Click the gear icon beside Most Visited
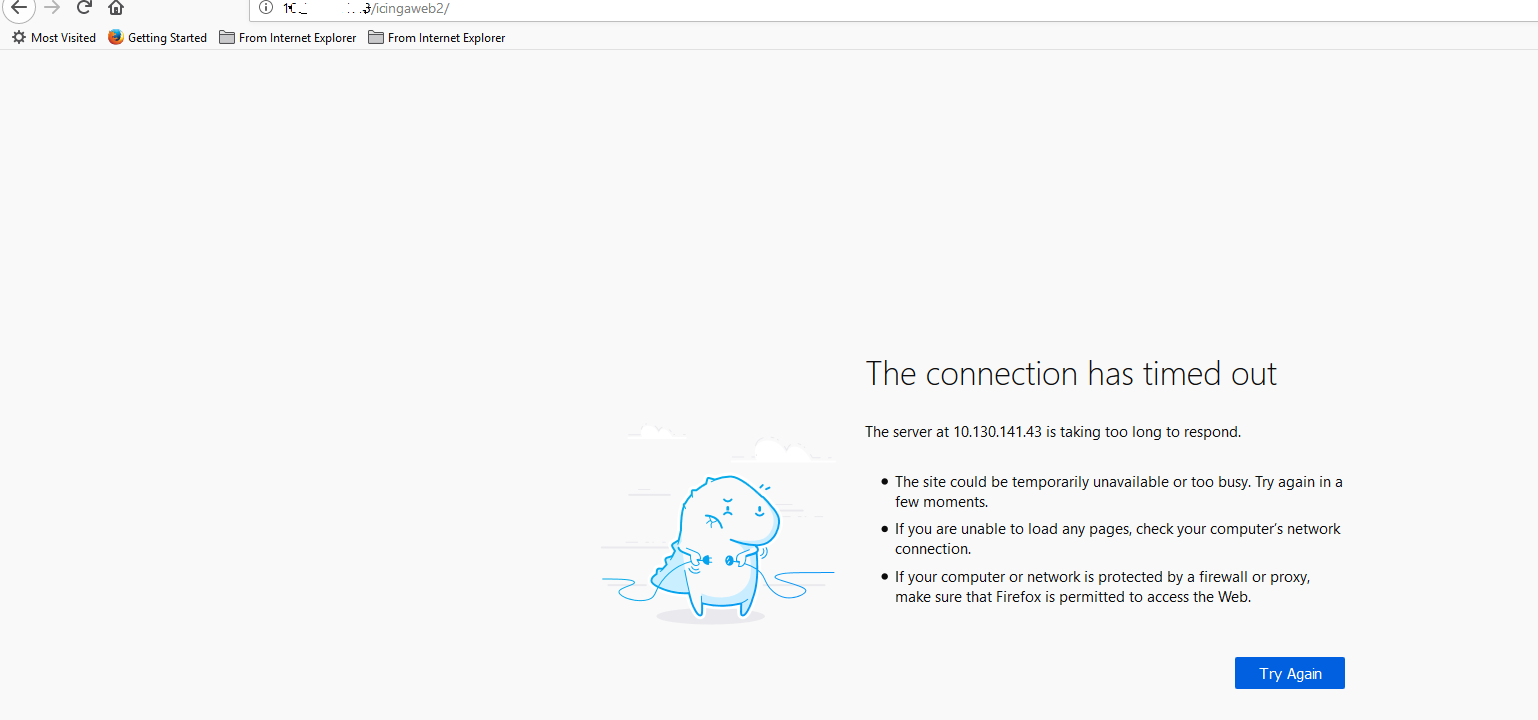Viewport: 1538px width, 720px height. [x=18, y=38]
